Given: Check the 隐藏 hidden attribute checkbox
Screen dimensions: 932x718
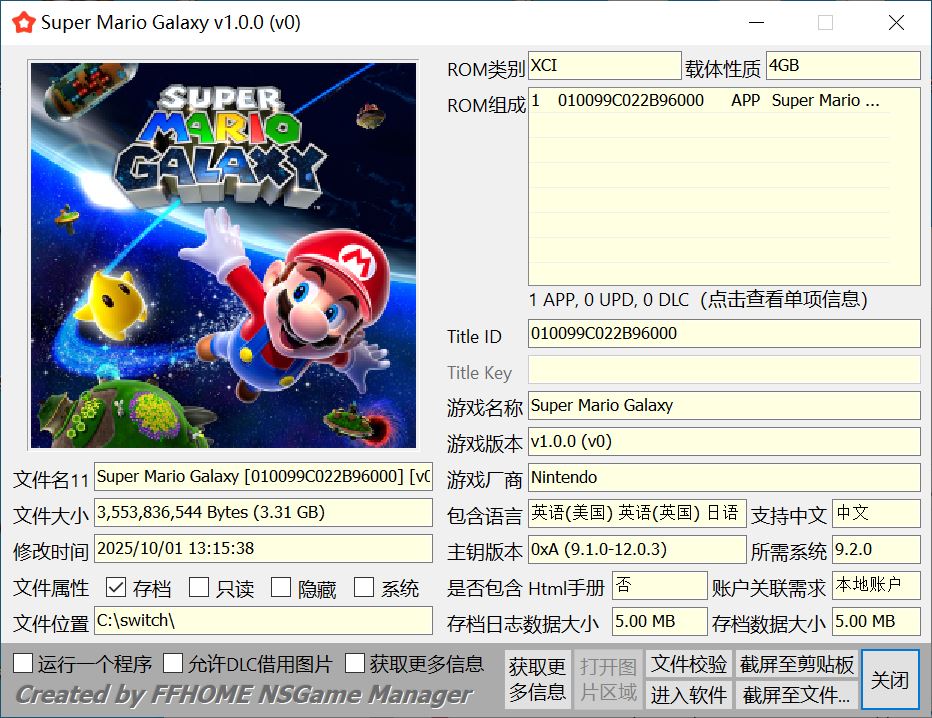Looking at the screenshot, I should [281, 587].
